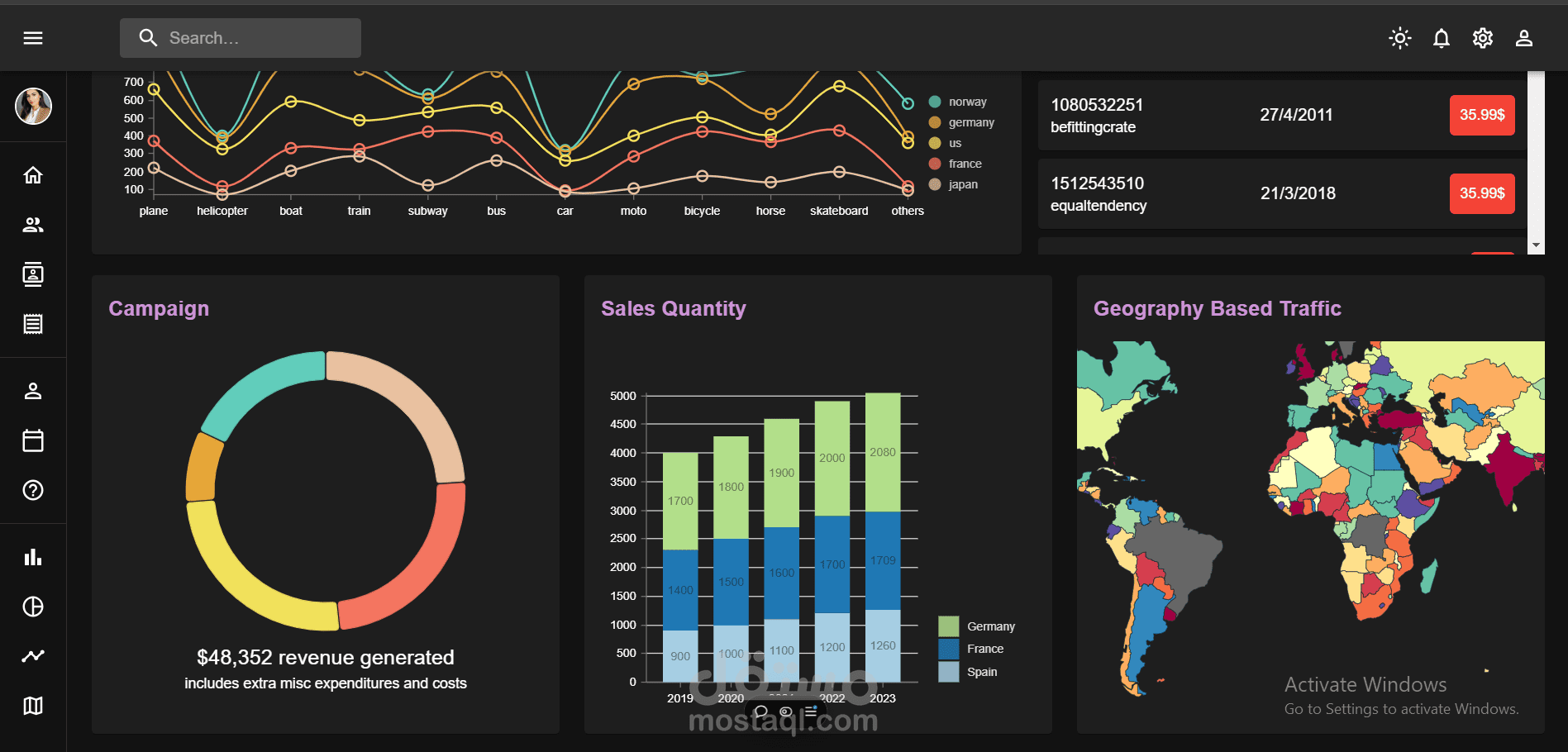Click the 2023 Germany bar segment 2080

click(x=883, y=452)
